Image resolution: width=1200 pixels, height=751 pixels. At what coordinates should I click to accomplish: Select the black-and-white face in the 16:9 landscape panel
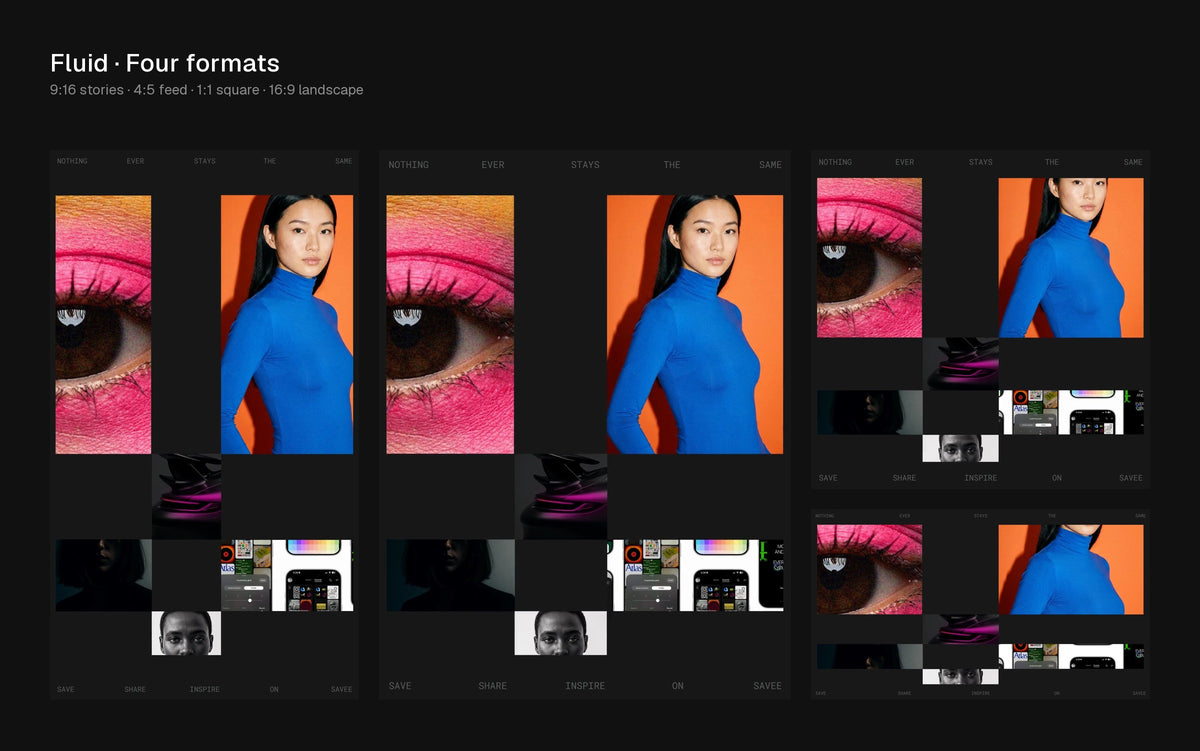click(x=961, y=676)
